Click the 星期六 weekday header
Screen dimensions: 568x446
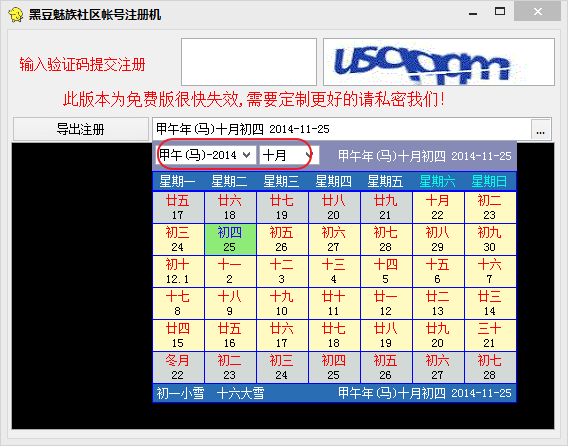click(x=438, y=181)
